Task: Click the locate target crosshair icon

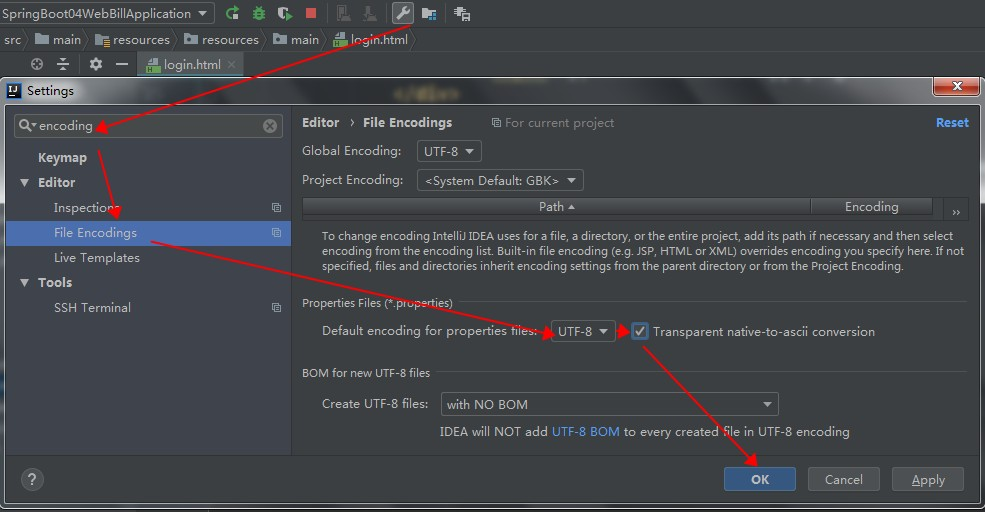Action: [37, 64]
